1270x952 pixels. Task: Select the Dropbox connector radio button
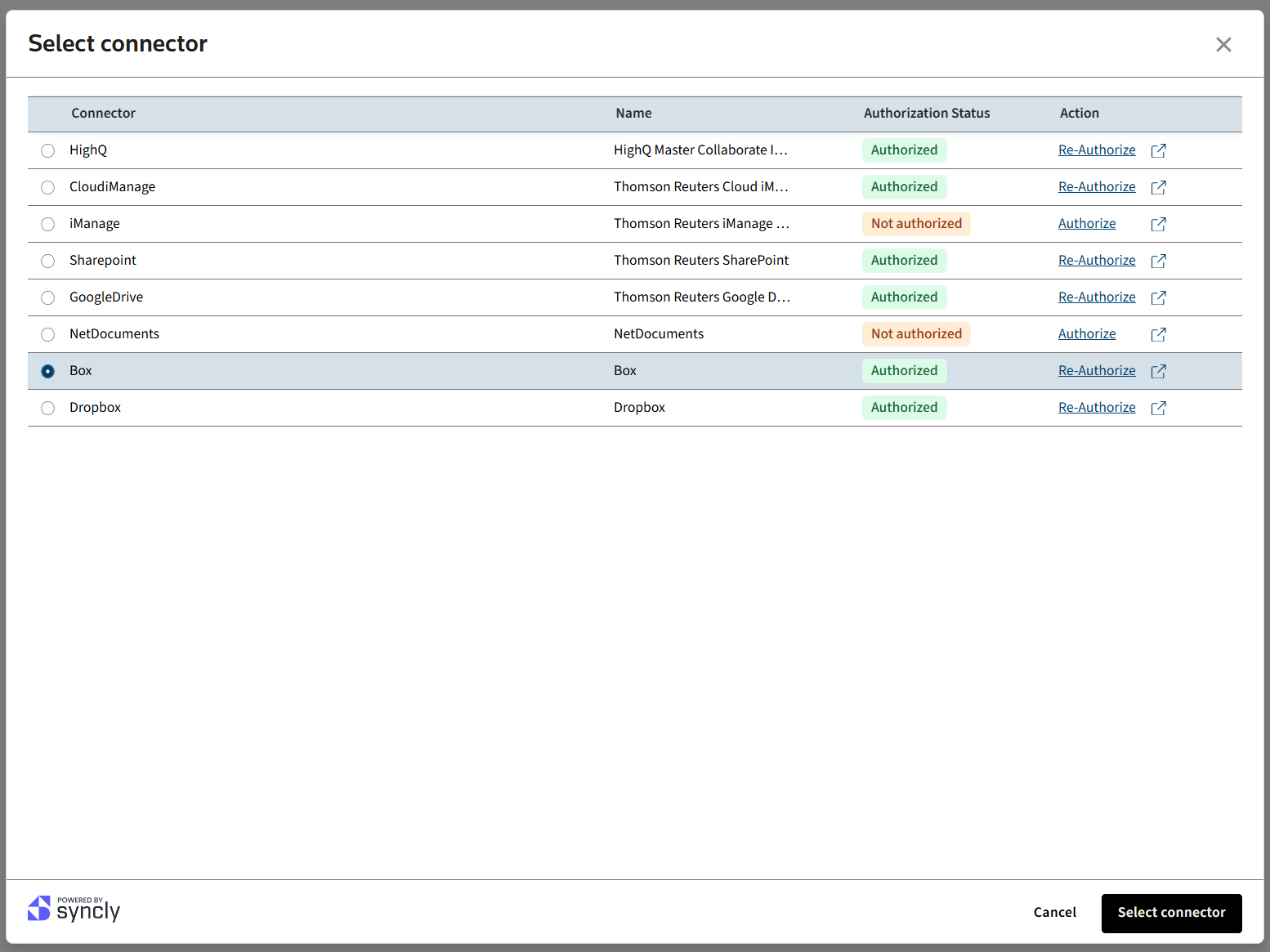point(48,408)
